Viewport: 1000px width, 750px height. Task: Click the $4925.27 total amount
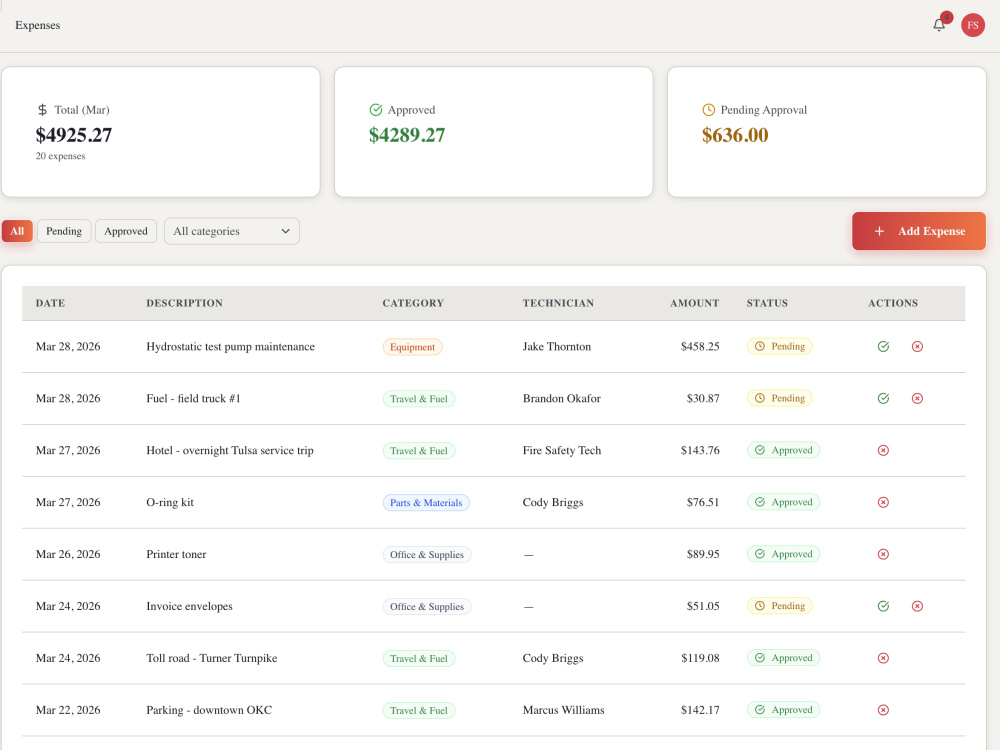pyautogui.click(x=73, y=135)
